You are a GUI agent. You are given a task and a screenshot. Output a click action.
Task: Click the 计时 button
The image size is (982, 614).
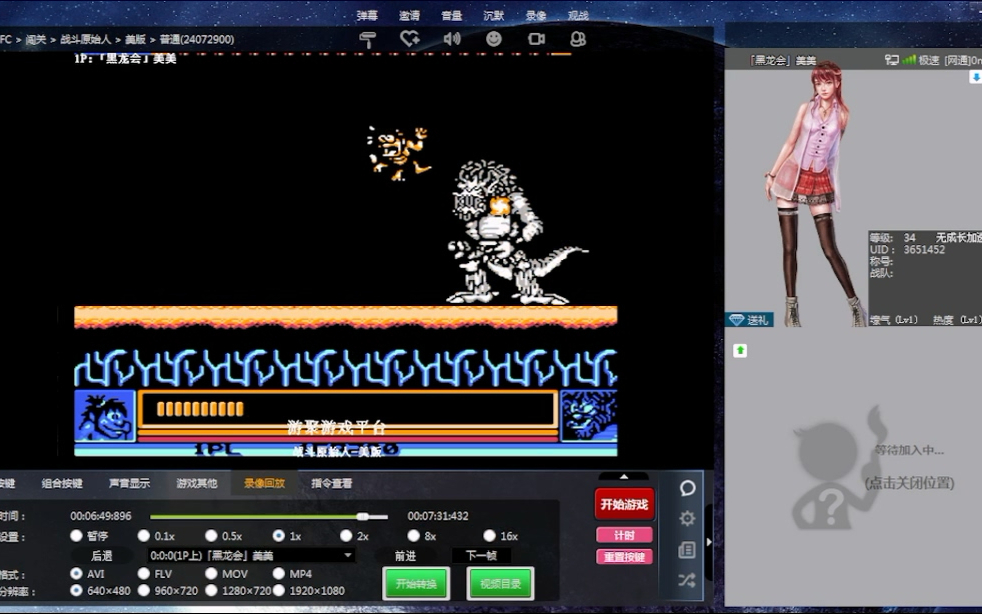coord(624,535)
